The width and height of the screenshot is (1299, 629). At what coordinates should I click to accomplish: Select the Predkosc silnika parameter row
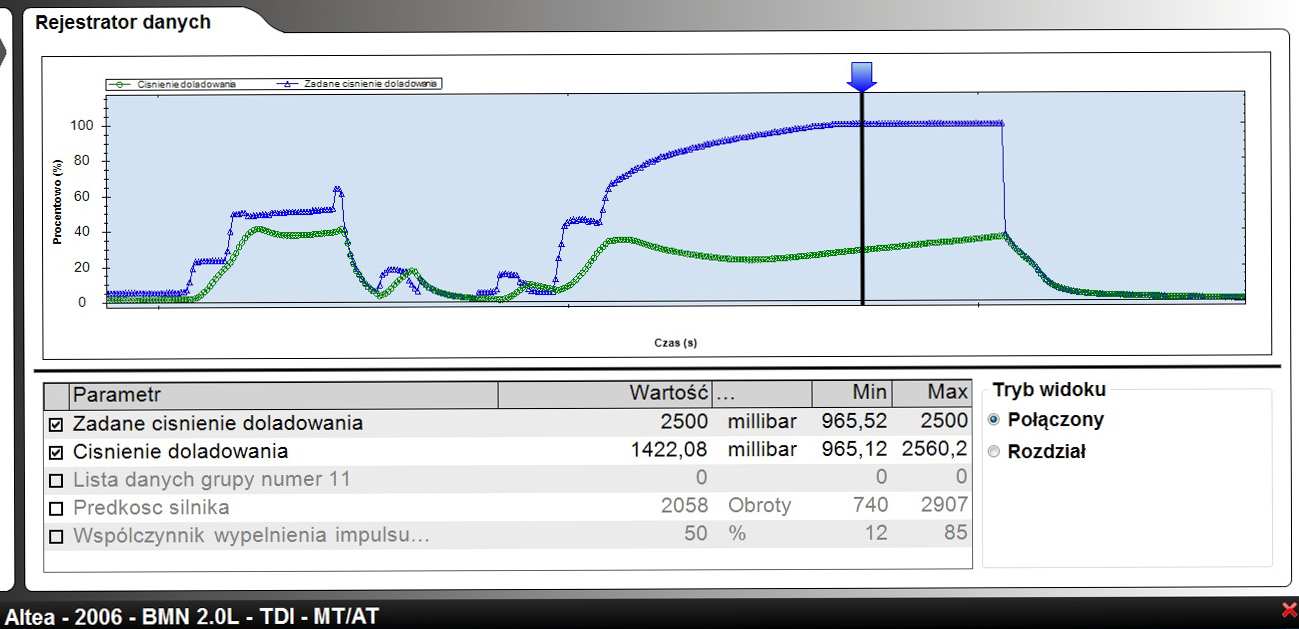coord(508,506)
